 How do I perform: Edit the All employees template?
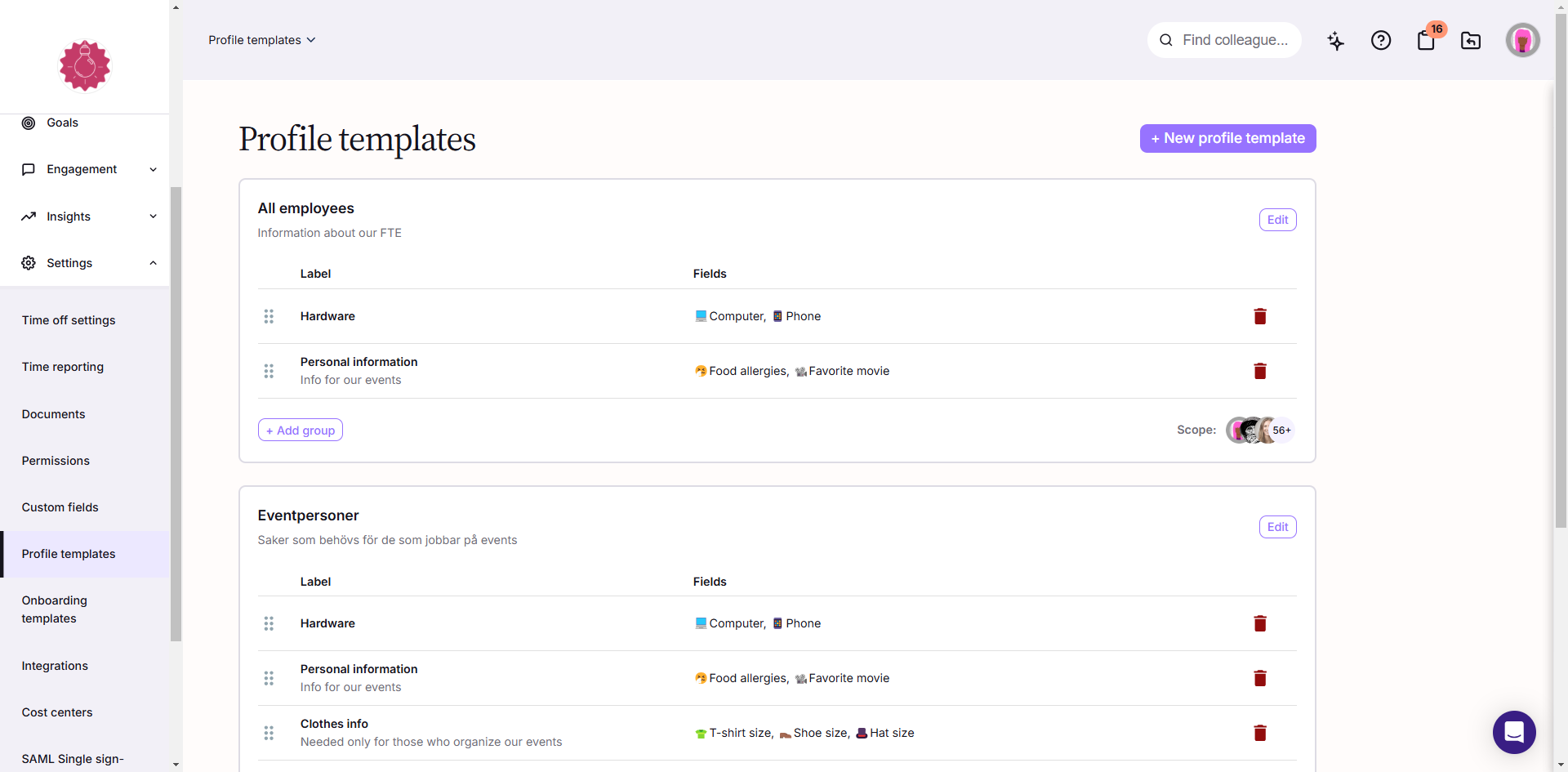click(1277, 220)
